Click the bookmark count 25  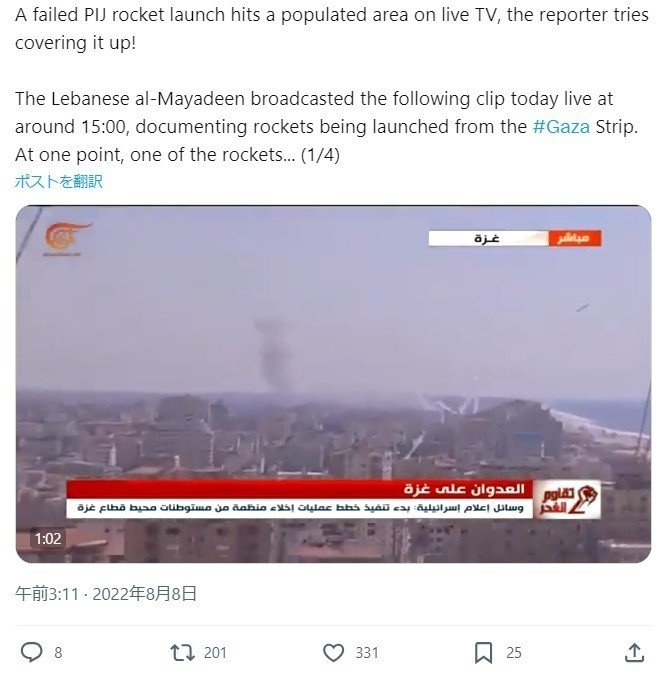click(x=513, y=652)
